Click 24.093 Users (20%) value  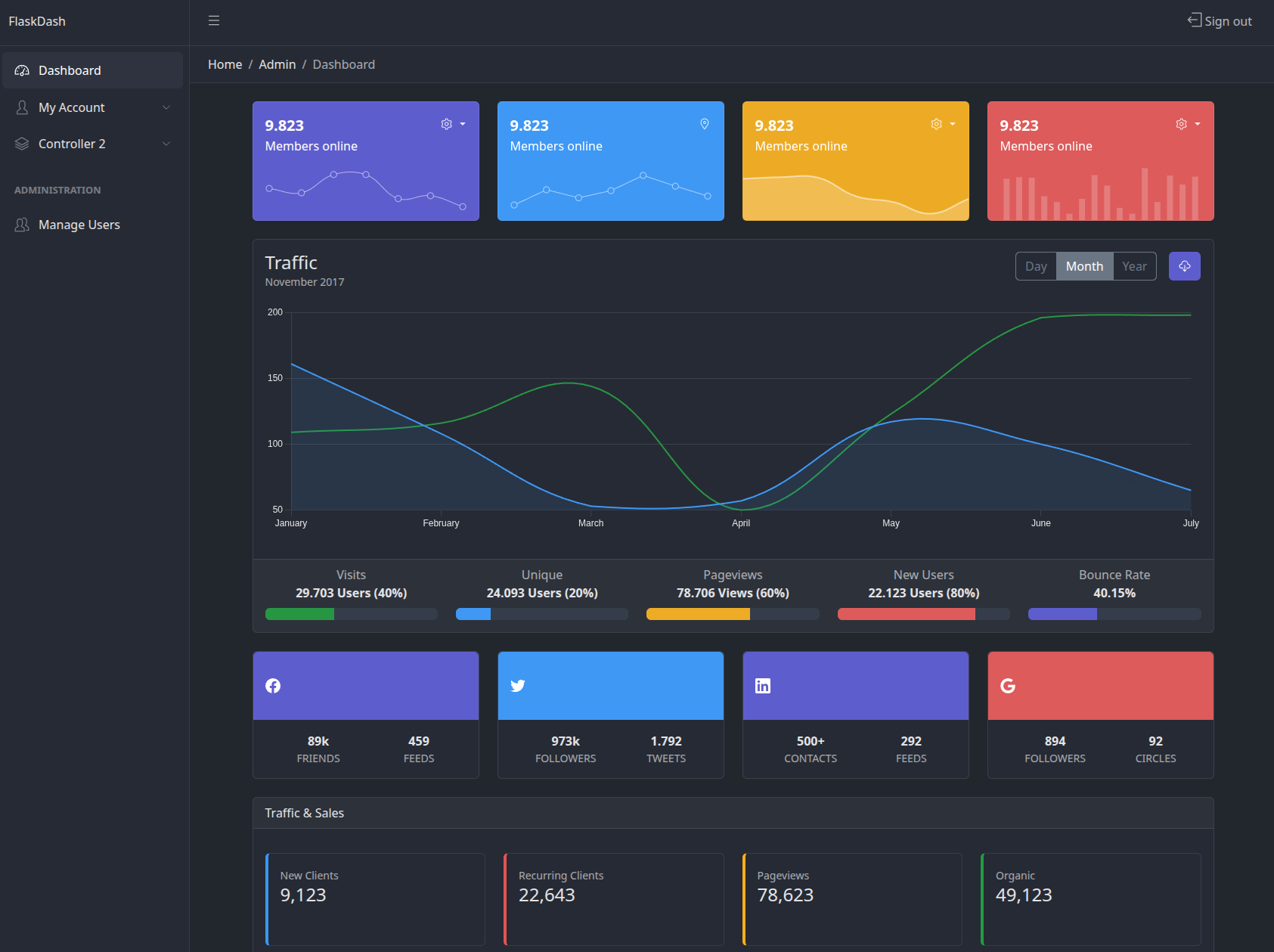[x=542, y=593]
